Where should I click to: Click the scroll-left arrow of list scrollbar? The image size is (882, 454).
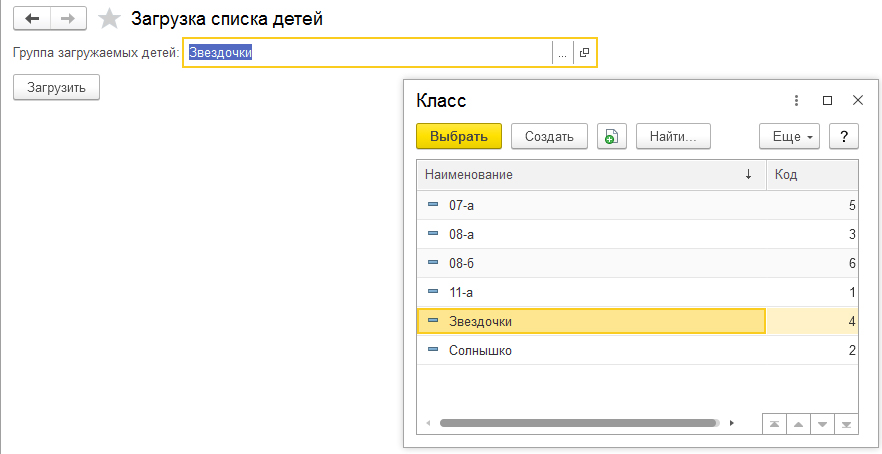[428, 423]
